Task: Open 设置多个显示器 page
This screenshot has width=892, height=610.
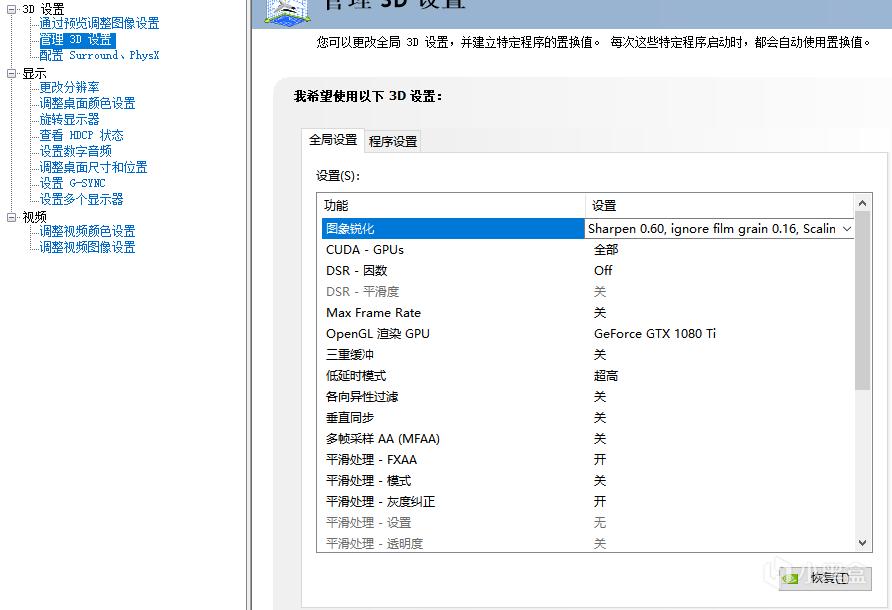Action: (x=81, y=199)
